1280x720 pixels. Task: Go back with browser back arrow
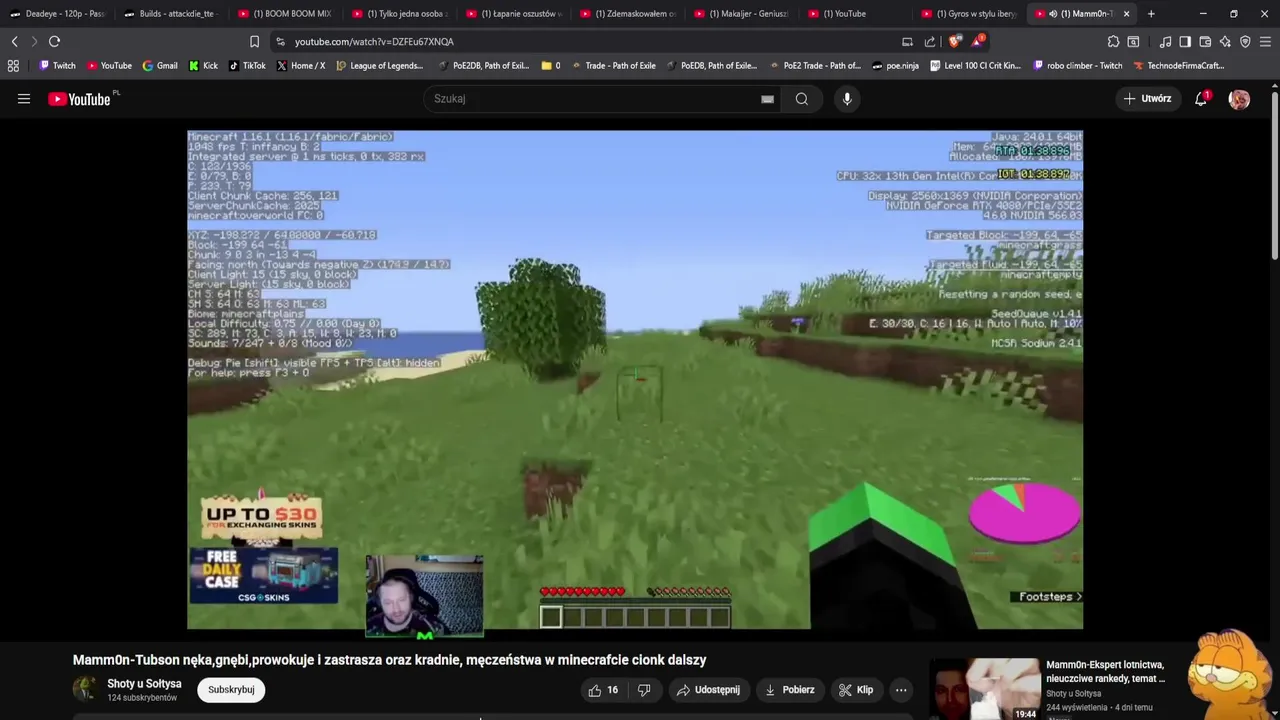pyautogui.click(x=14, y=41)
